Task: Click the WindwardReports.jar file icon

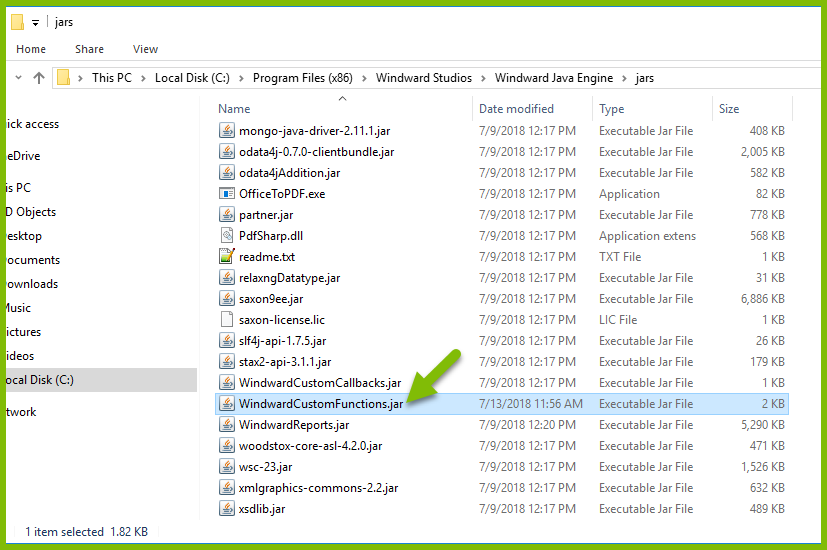Action: (227, 424)
